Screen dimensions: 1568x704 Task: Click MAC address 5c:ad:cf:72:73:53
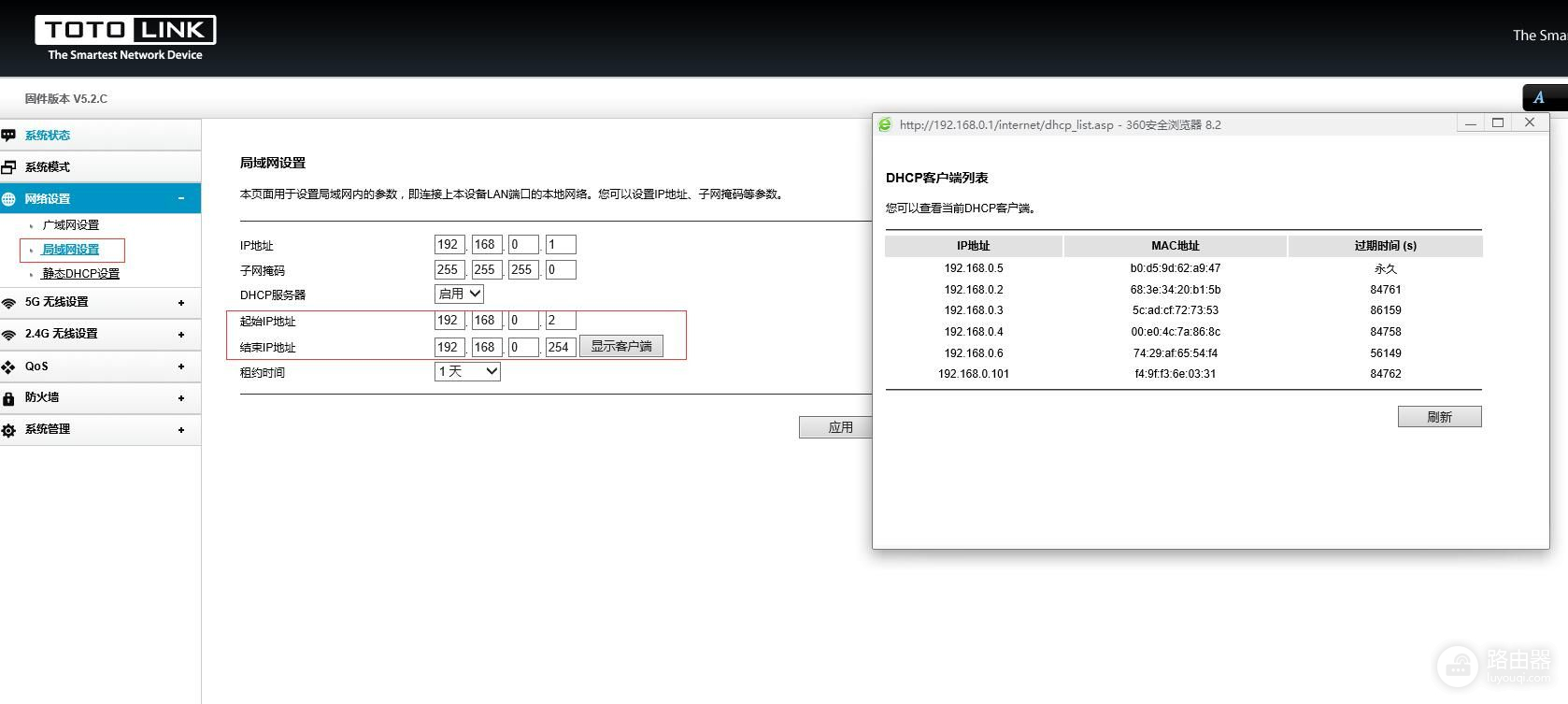(1176, 310)
